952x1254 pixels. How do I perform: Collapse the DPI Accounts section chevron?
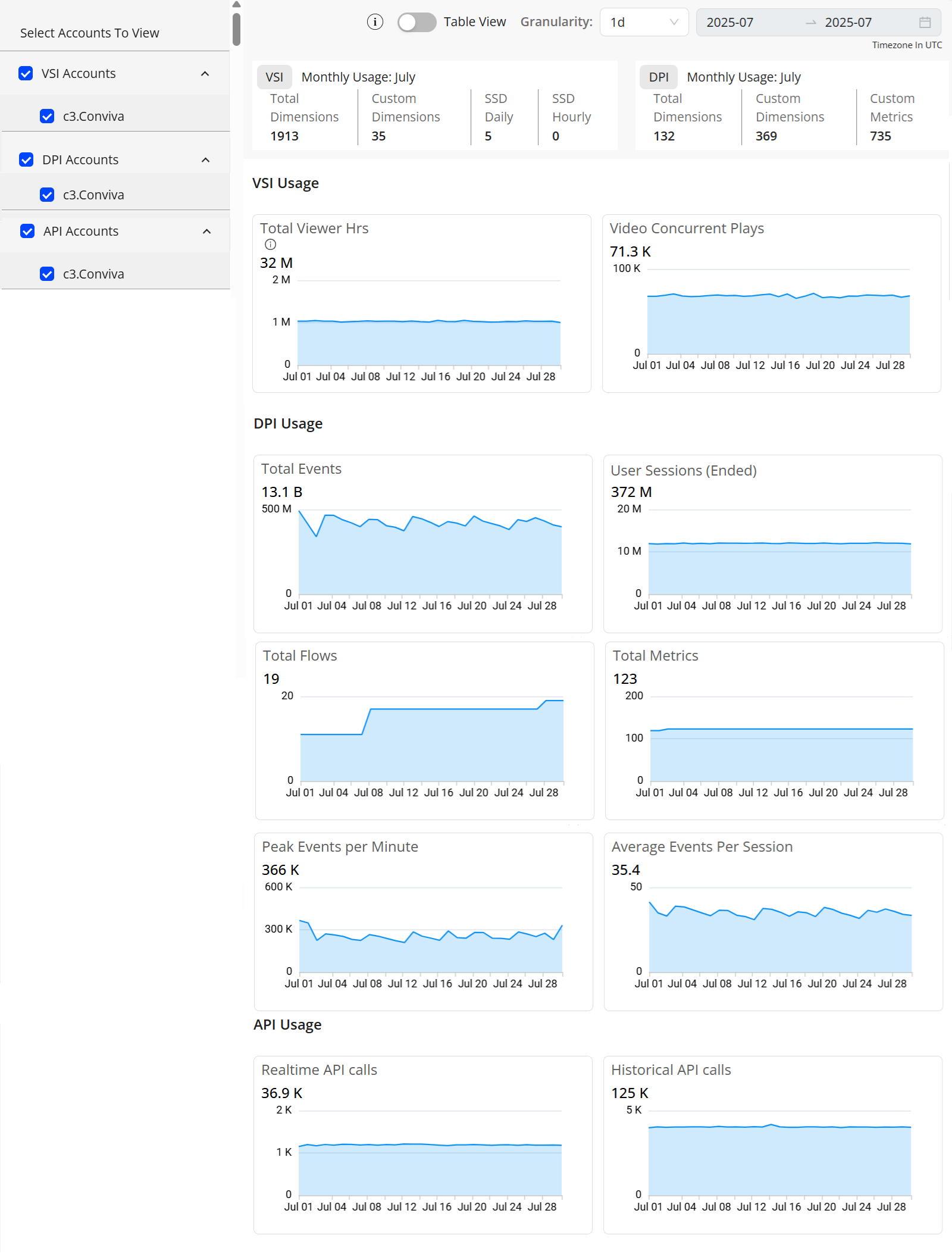click(x=206, y=160)
